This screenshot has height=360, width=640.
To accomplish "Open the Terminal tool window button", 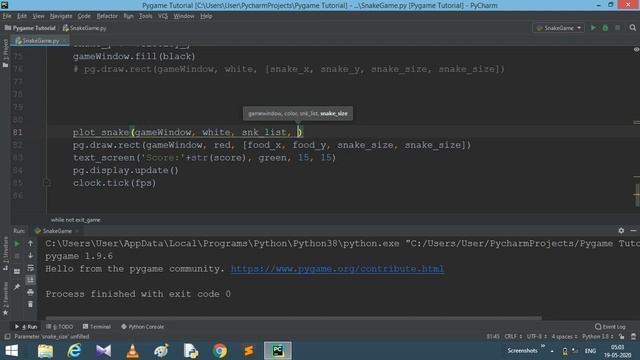I will tap(97, 327).
